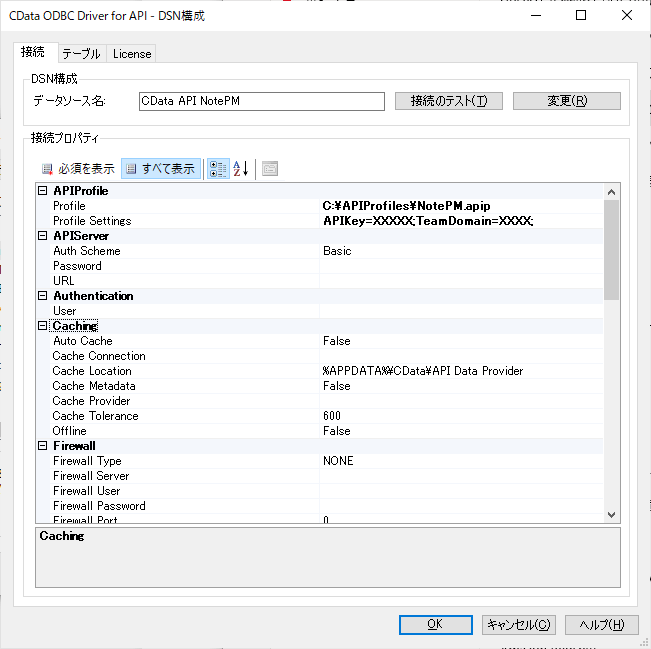Click the %APPDATA%¥CData¥API Data Provider value
Screen dimensions: 651x649
click(423, 371)
